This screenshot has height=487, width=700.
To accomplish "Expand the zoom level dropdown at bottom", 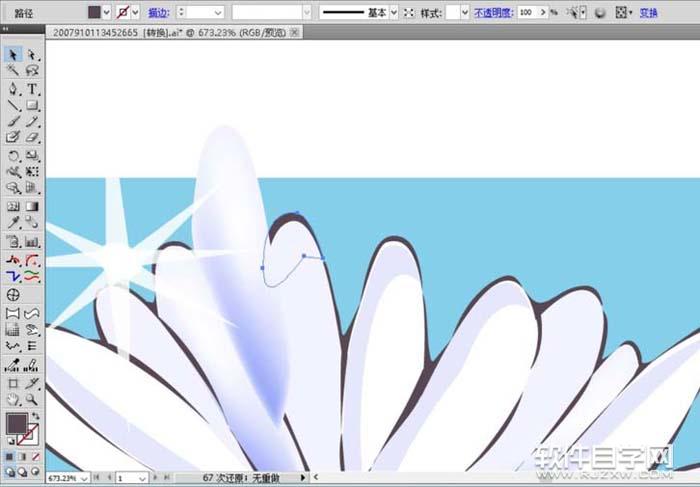I will click(85, 479).
